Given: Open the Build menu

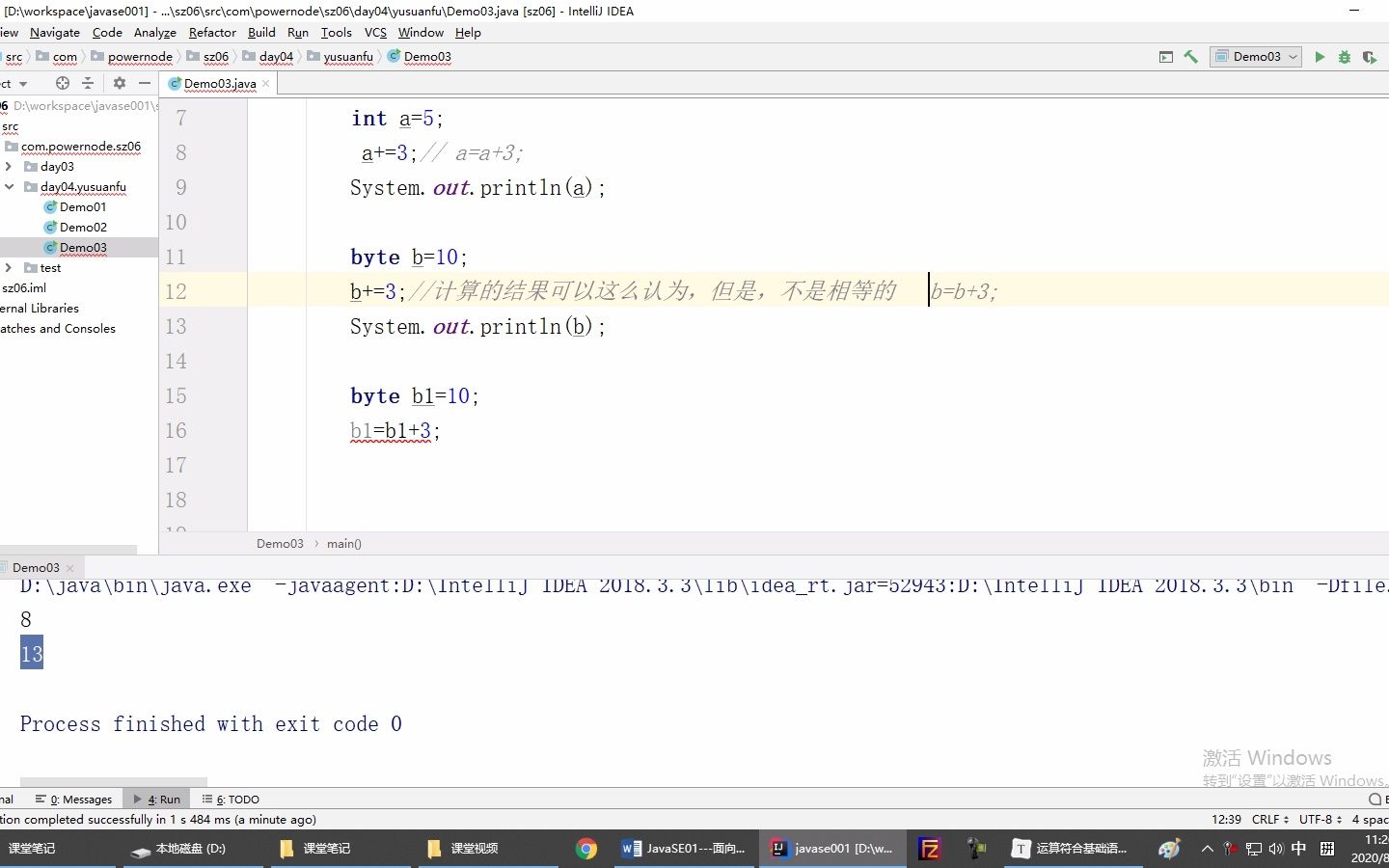Looking at the screenshot, I should tap(261, 32).
